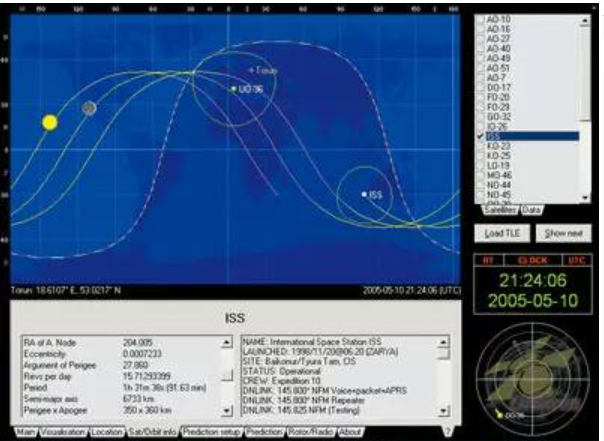Open the Prediction setup tab
The image size is (604, 441).
[212, 432]
